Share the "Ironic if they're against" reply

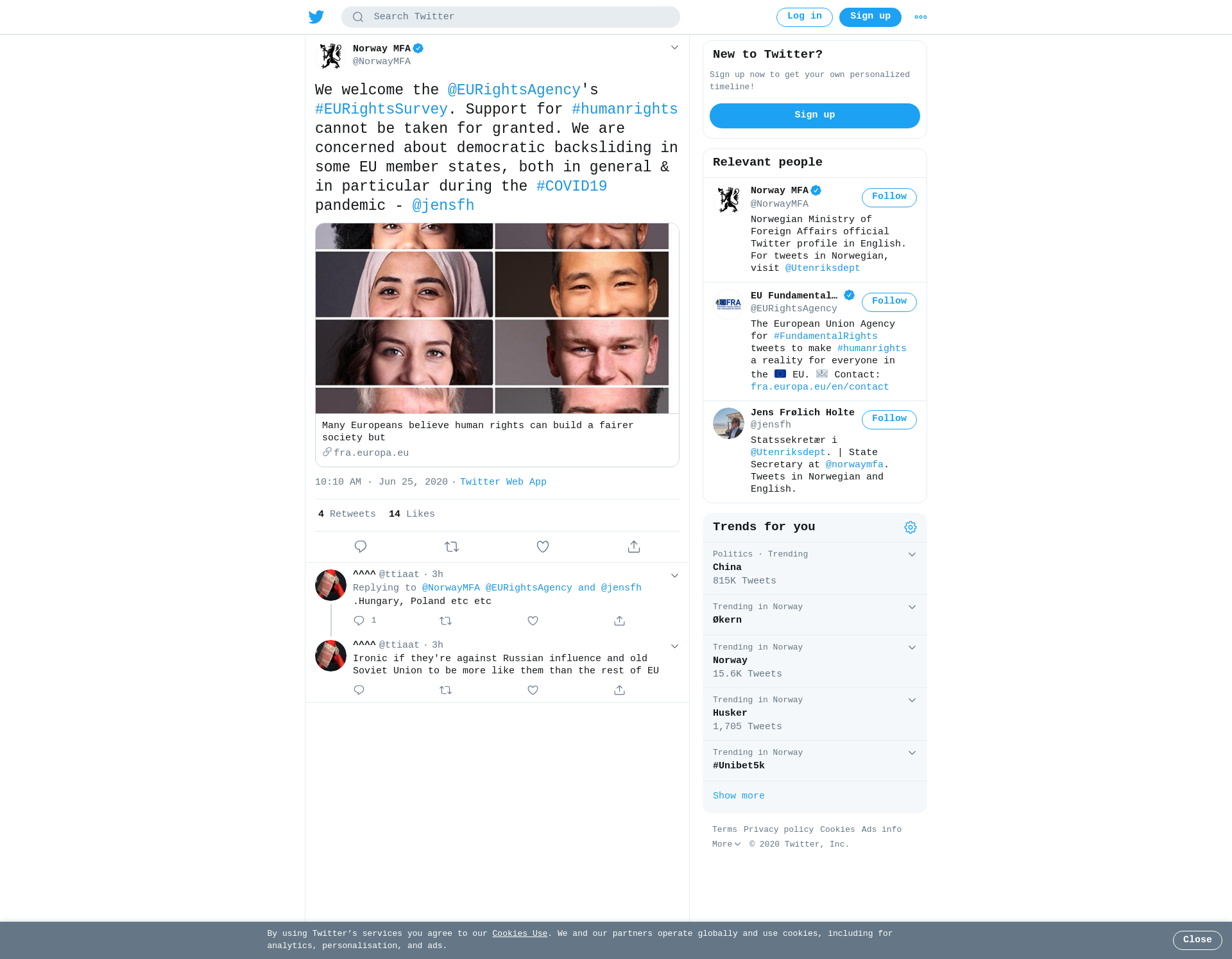(619, 690)
